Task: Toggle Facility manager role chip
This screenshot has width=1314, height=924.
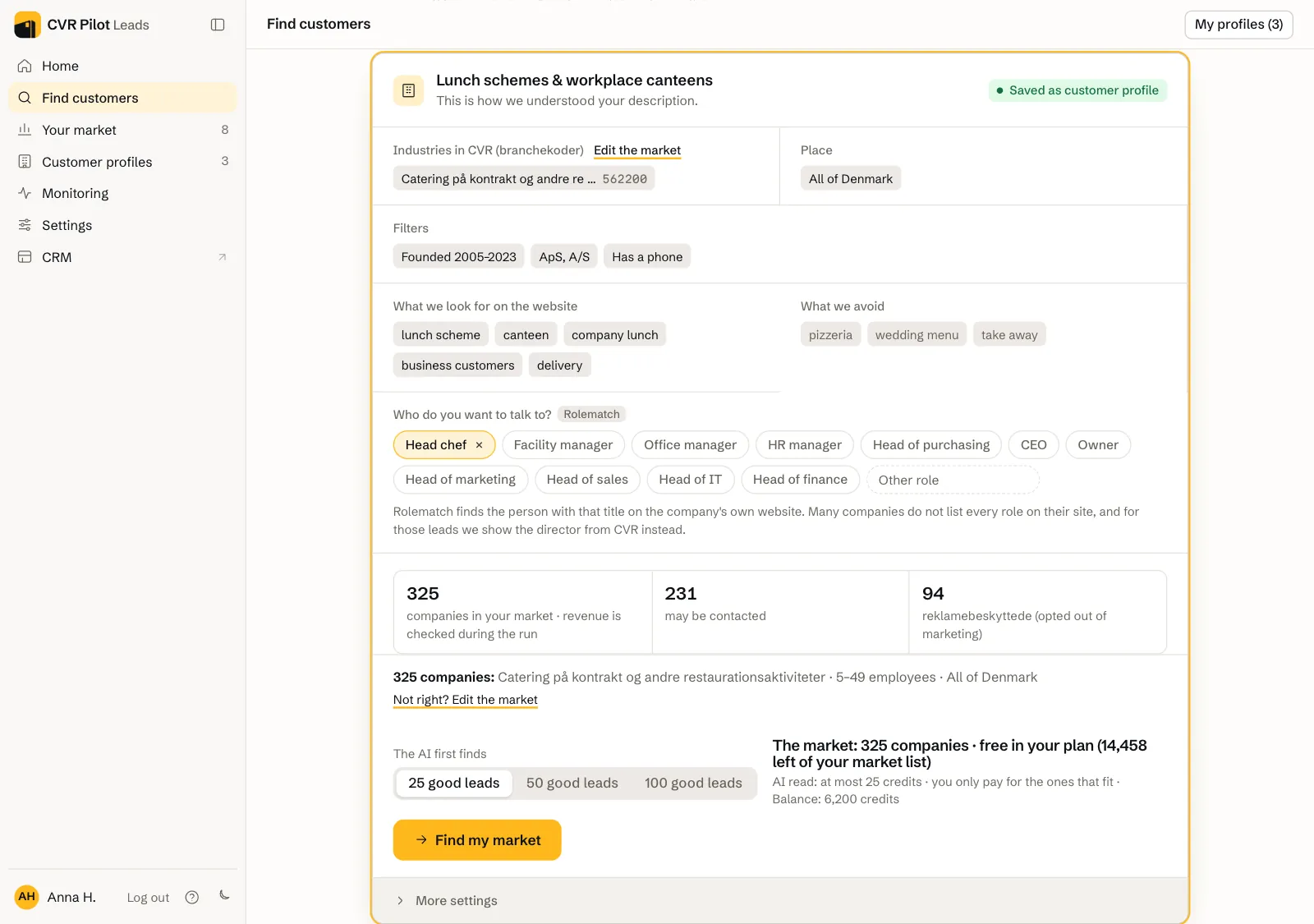Action: (x=563, y=445)
